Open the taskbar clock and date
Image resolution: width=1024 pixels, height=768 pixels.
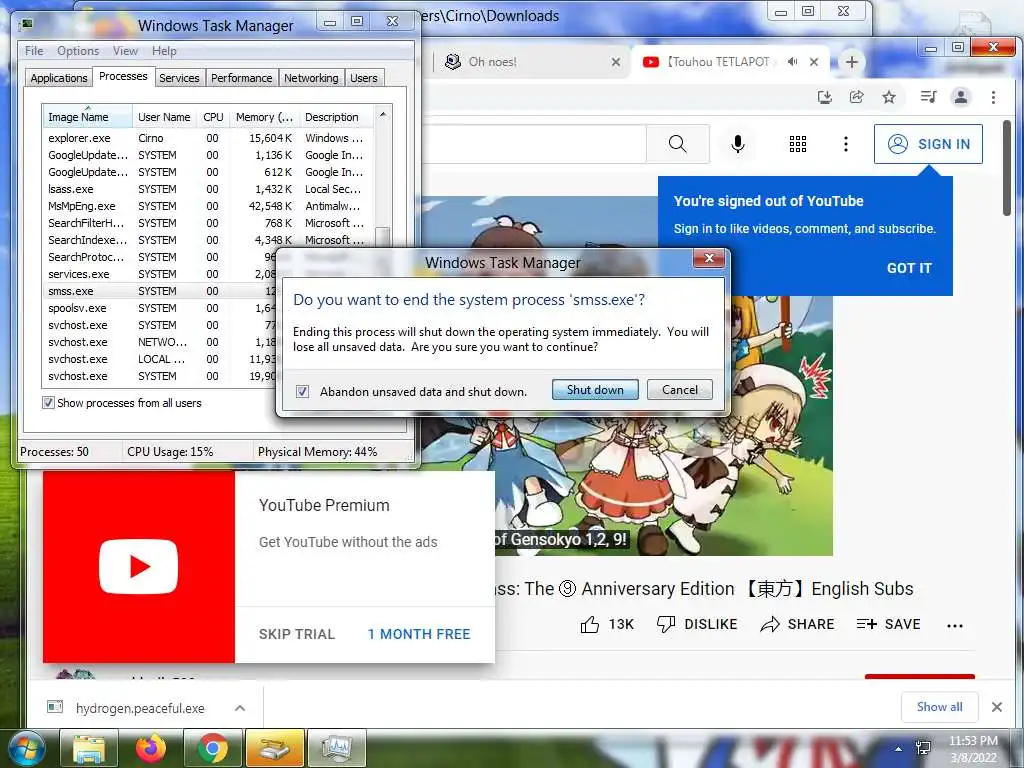point(974,749)
